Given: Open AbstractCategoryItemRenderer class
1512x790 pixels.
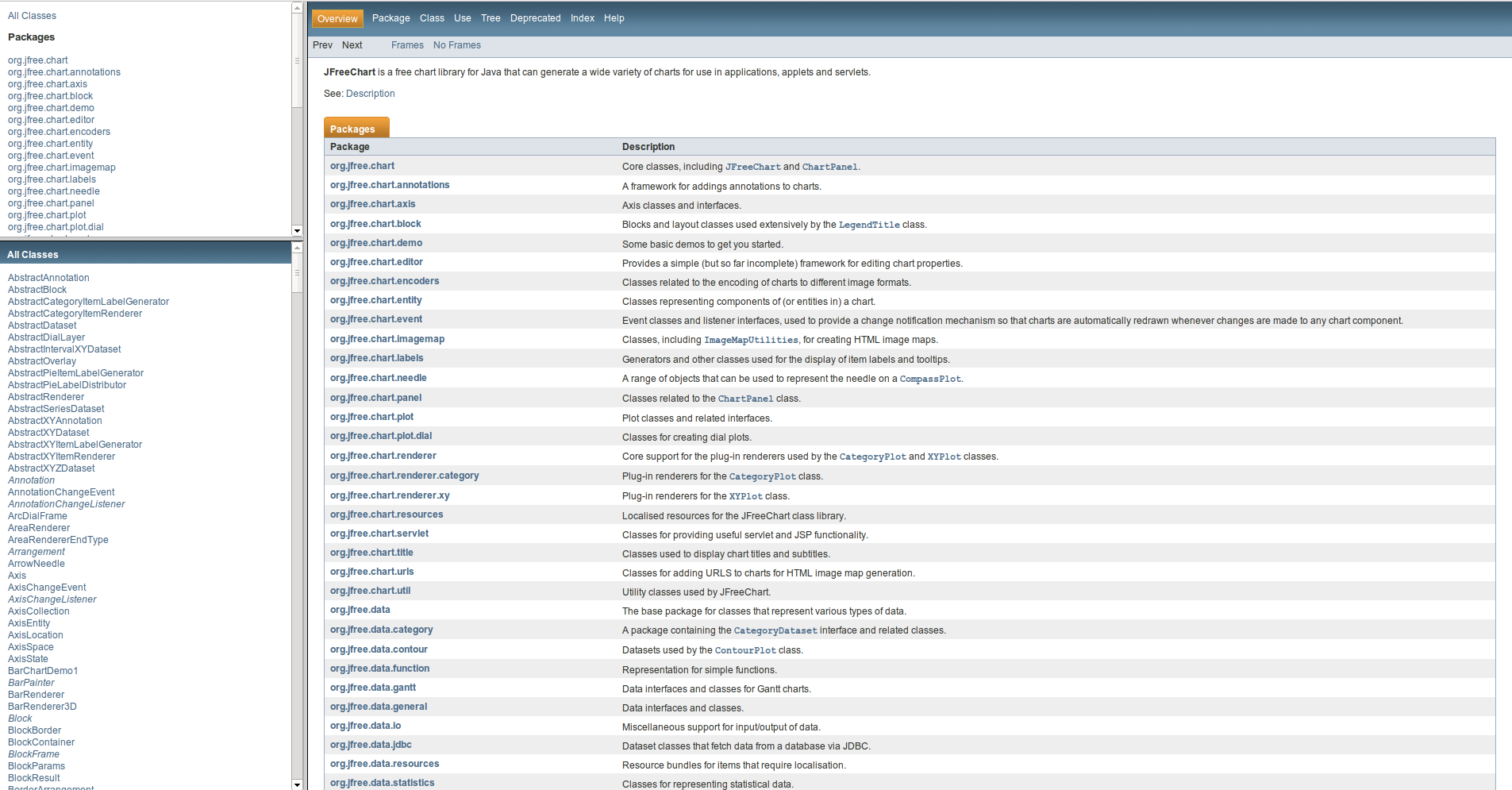Looking at the screenshot, I should point(75,314).
